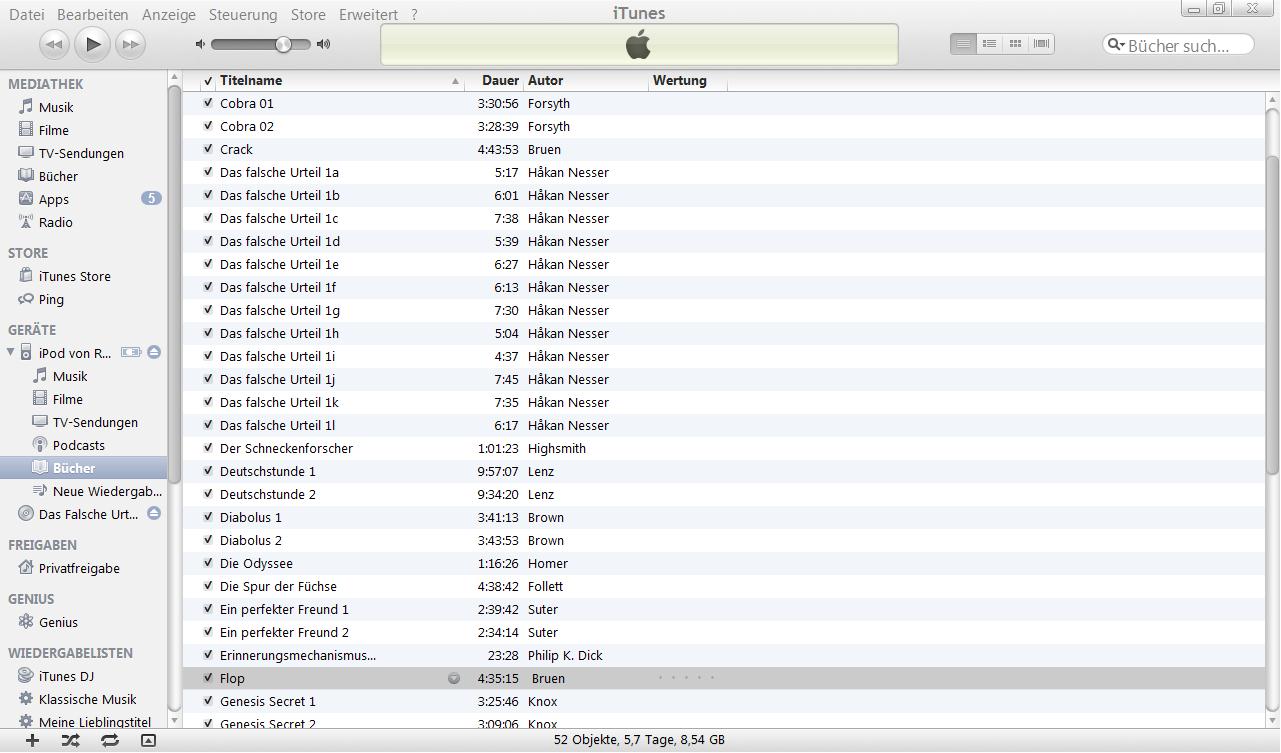Viewport: 1281px width, 753px height.
Task: Select the Die Spur der Füchse row
Action: click(x=724, y=586)
